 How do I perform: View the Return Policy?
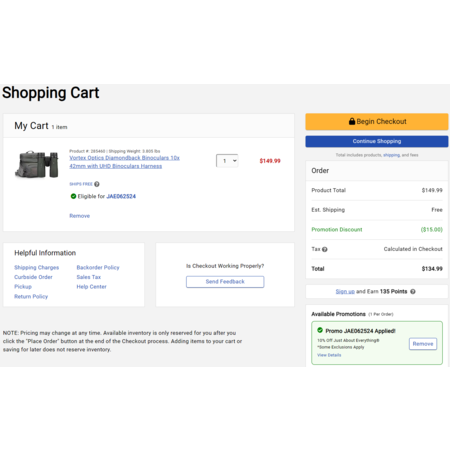(31, 296)
